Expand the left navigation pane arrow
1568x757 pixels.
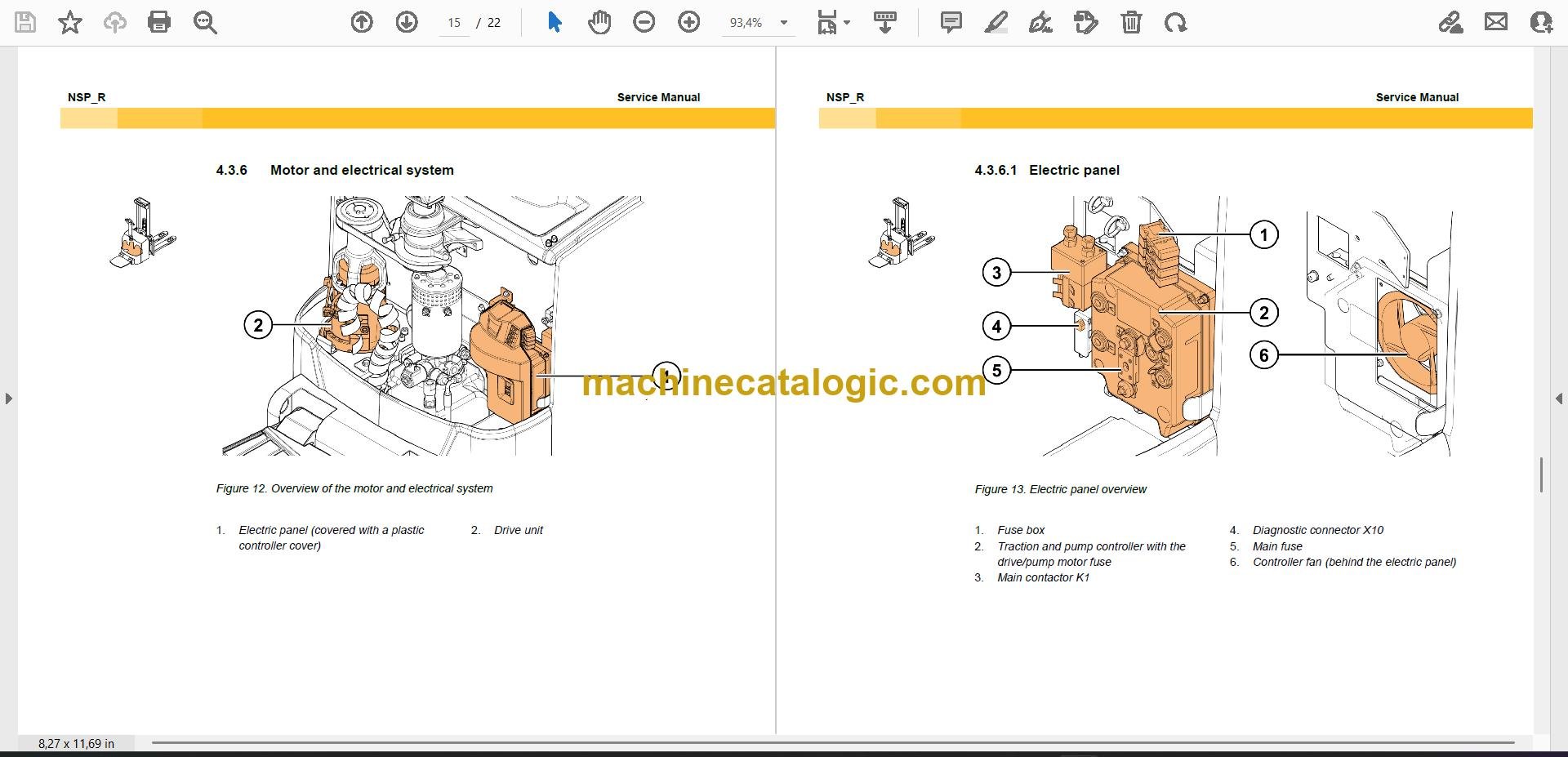[8, 399]
